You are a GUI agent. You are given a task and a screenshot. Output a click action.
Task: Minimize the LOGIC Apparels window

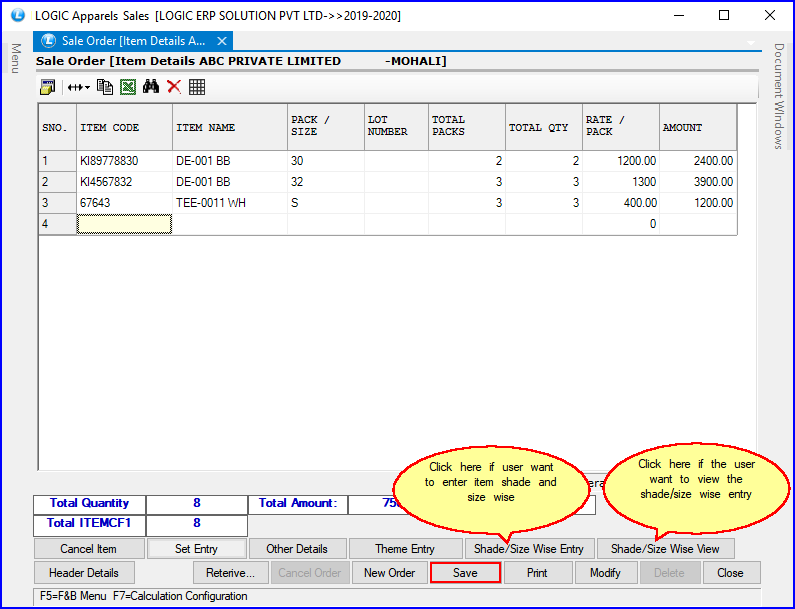[x=679, y=15]
